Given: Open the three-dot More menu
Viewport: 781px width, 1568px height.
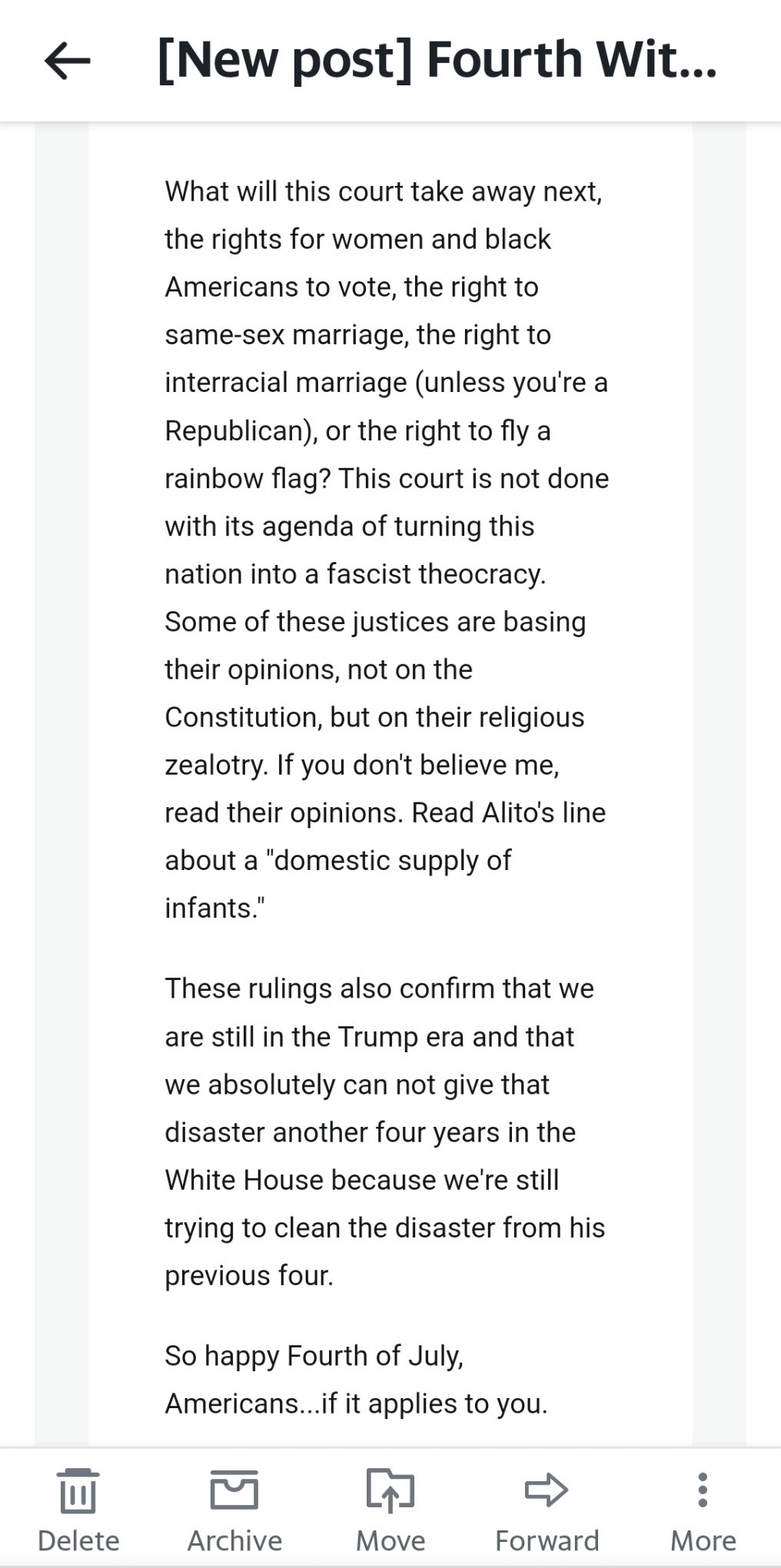Looking at the screenshot, I should click(x=703, y=1490).
